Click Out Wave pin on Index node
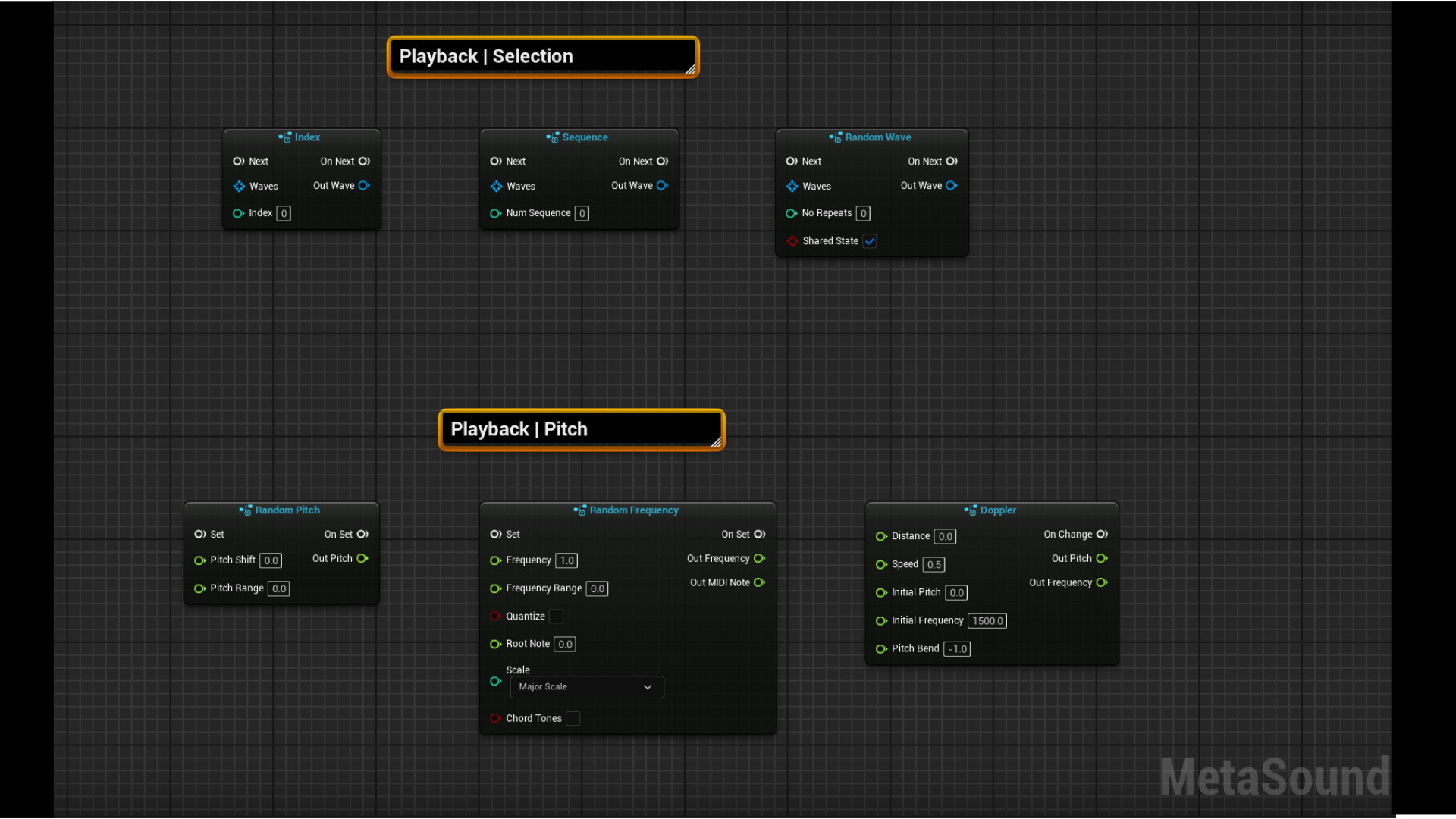The height and width of the screenshot is (819, 1456). pos(364,186)
